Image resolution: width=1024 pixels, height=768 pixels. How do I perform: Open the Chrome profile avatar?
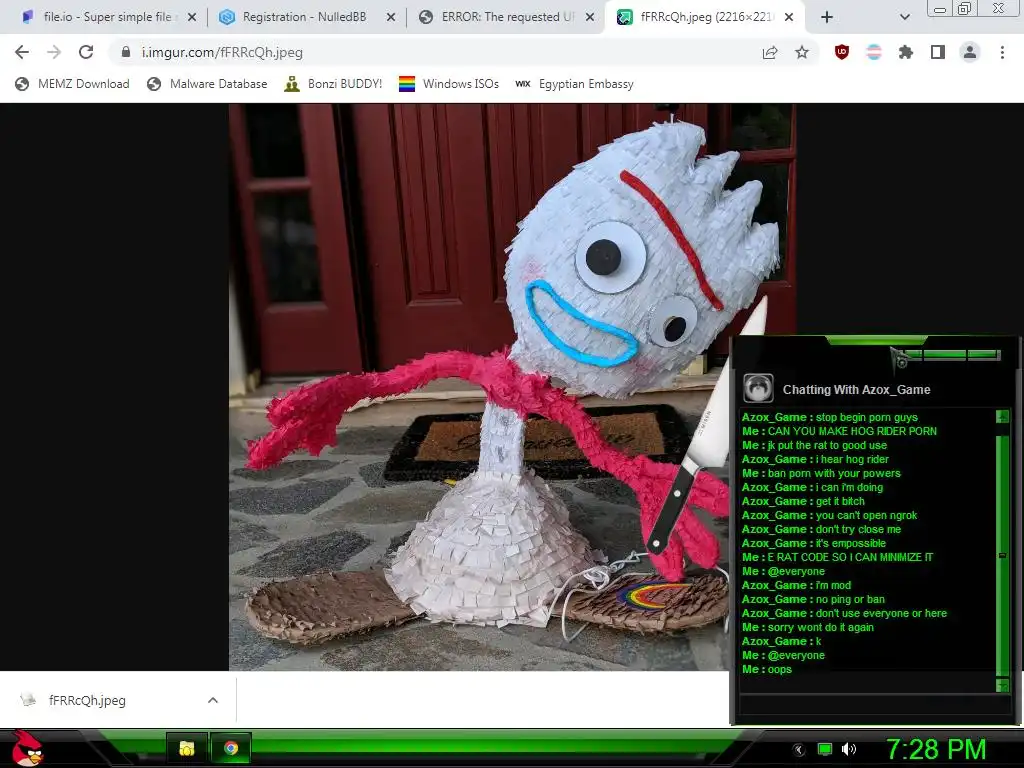[x=970, y=52]
